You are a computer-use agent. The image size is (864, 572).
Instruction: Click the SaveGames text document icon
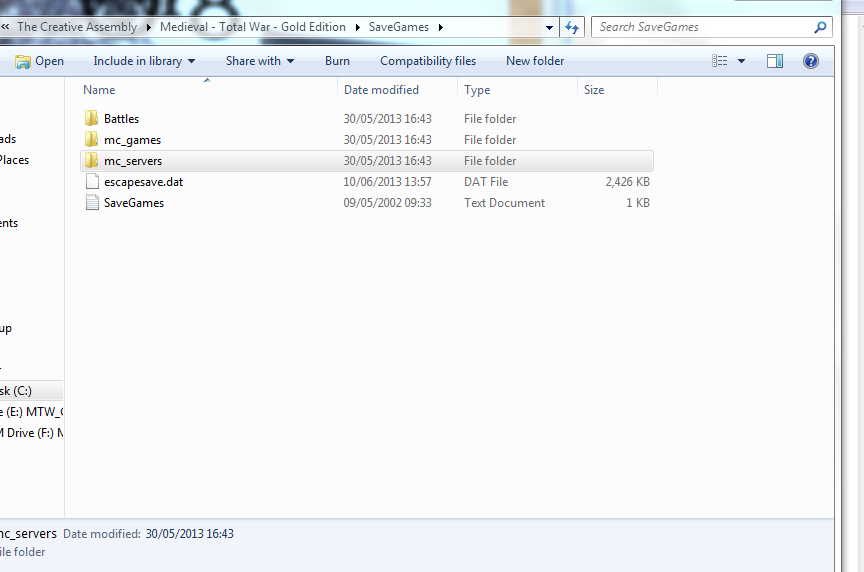coord(92,202)
